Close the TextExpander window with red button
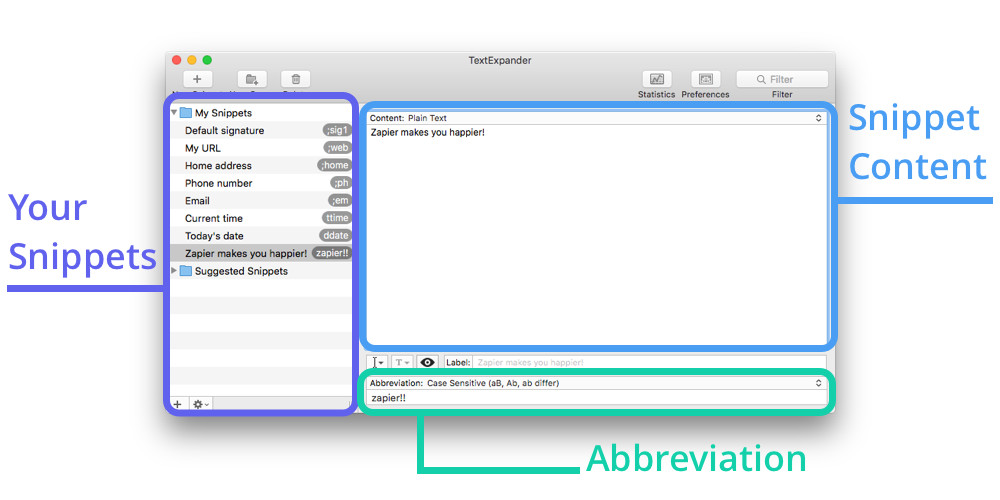Viewport: 1000px width, 500px height. point(177,60)
